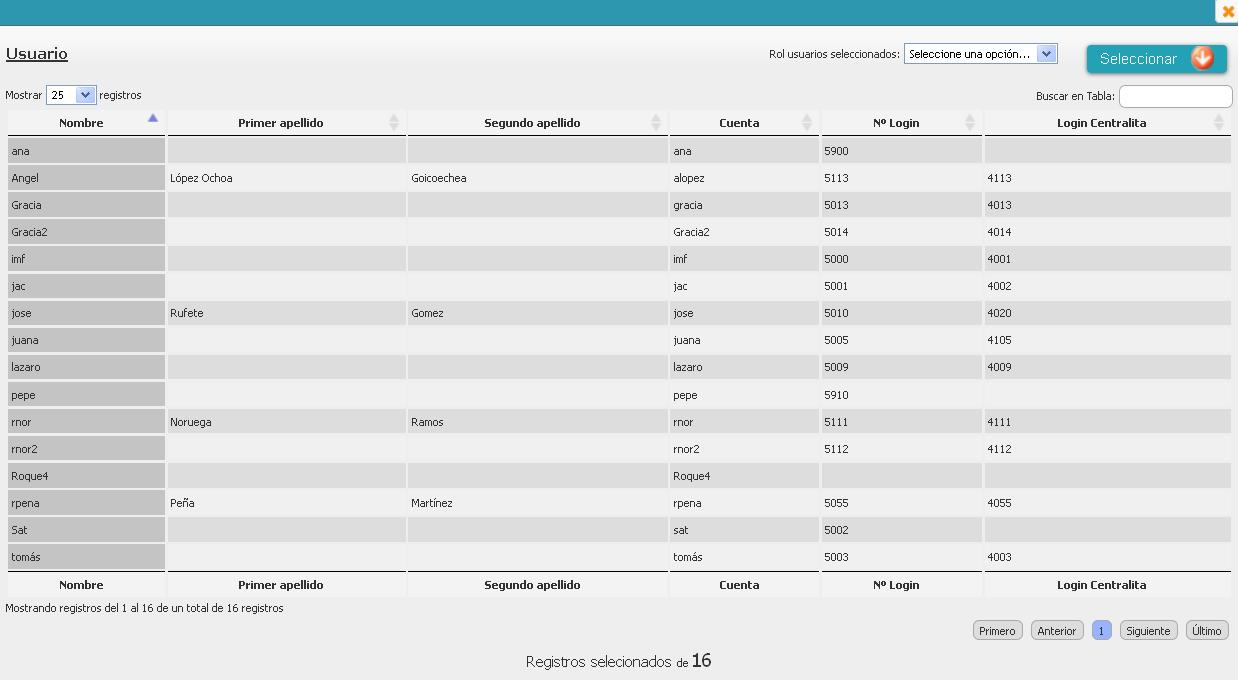Screen dimensions: 1238x680
Task: Click login number 5000
Action: (901, 259)
